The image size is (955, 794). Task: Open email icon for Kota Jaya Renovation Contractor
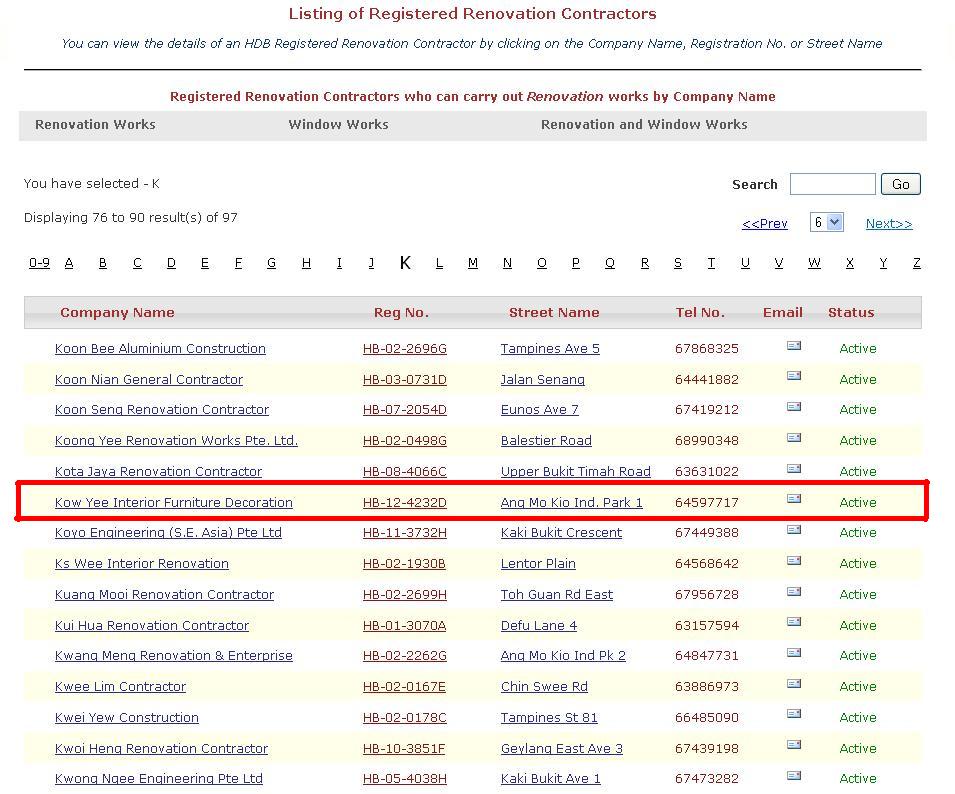point(794,468)
